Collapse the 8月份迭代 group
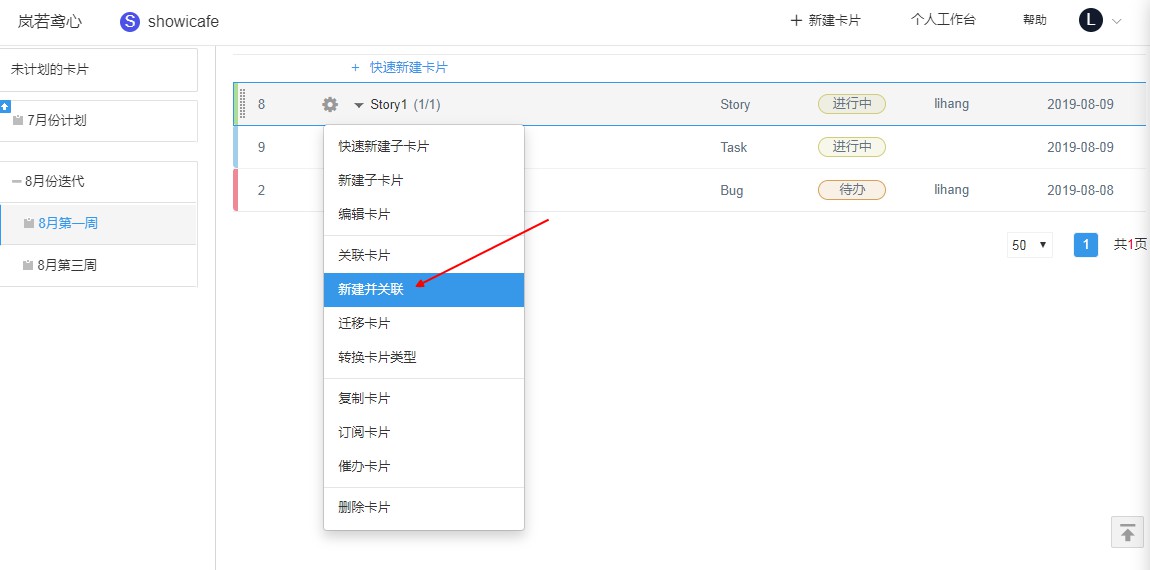Viewport: 1150px width, 570px height. pos(16,181)
